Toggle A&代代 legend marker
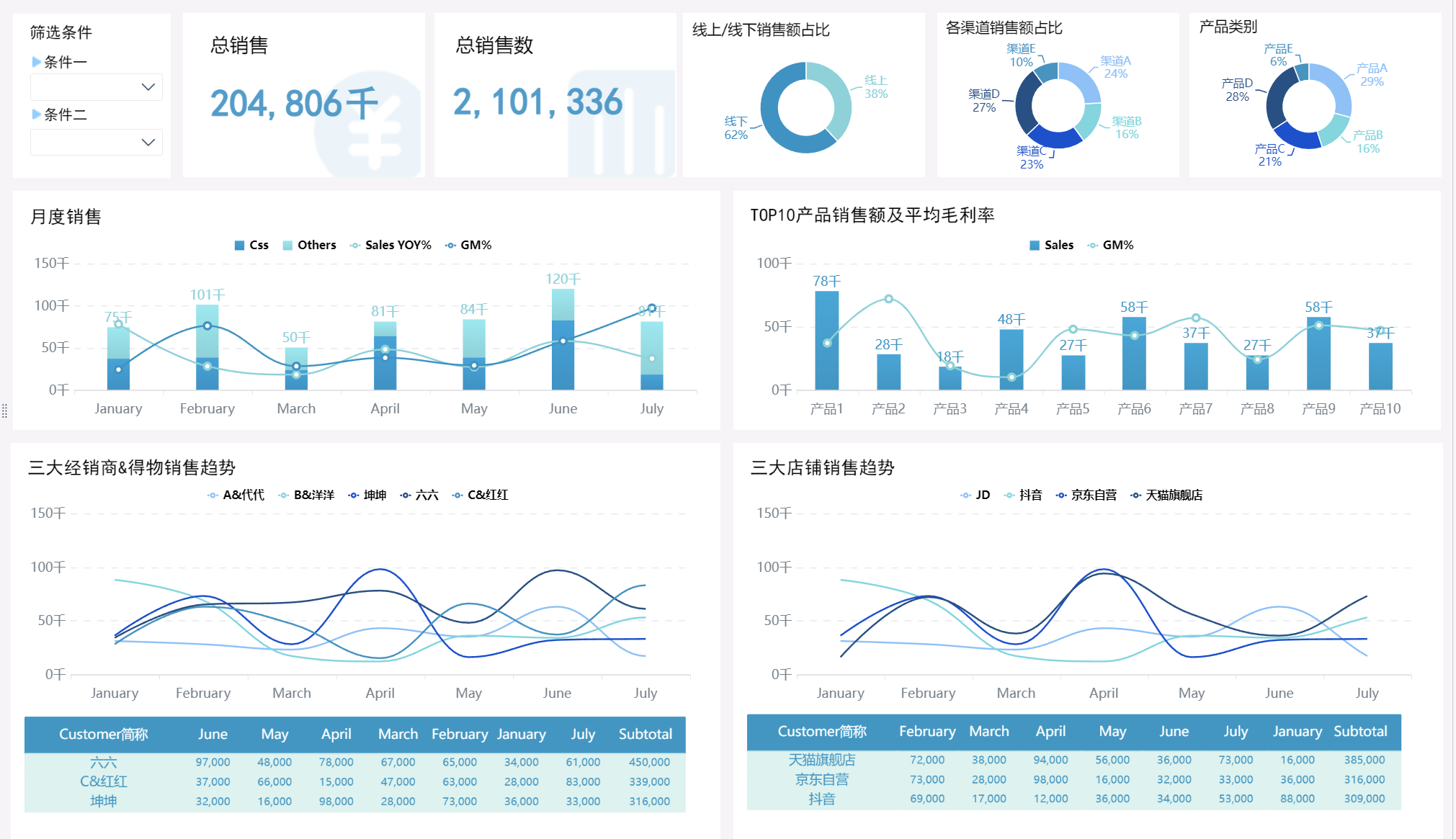 (x=213, y=495)
